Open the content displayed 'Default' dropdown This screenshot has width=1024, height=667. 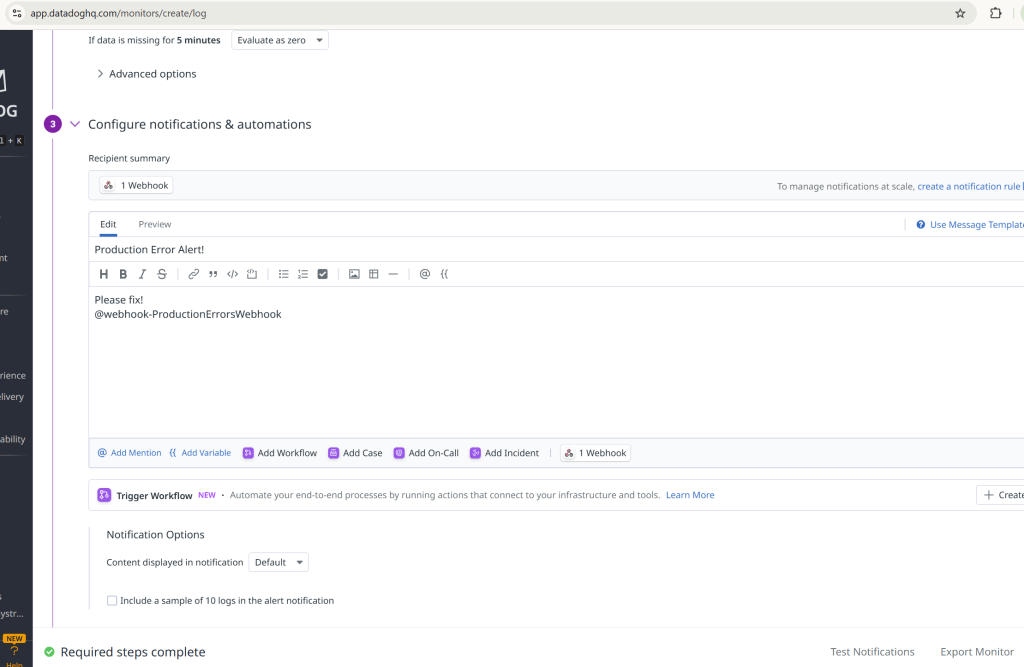(x=278, y=562)
